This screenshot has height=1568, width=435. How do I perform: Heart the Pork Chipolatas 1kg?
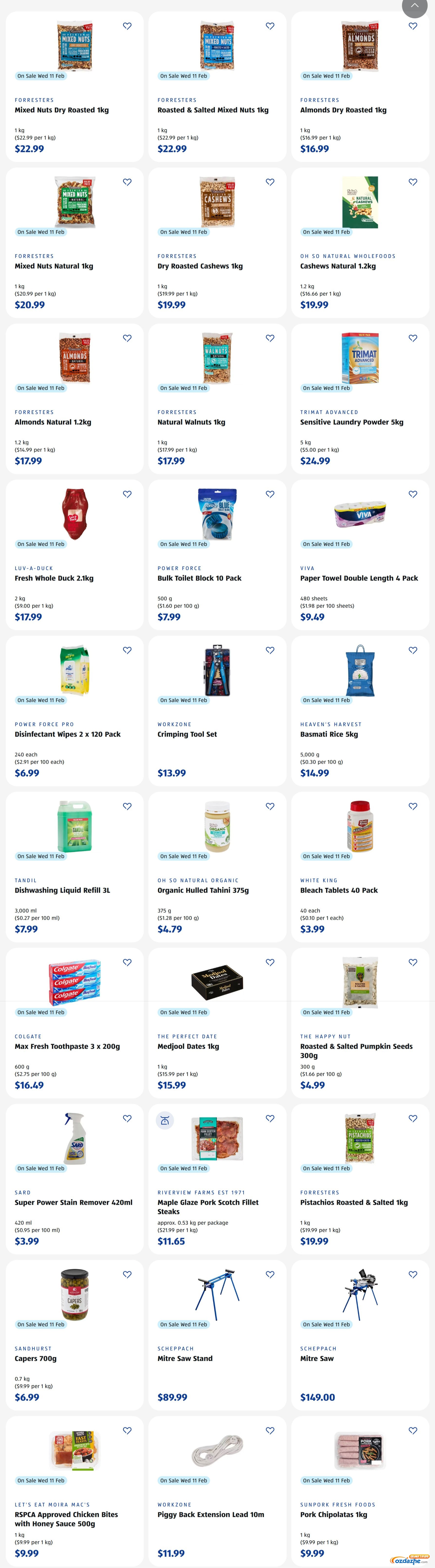(412, 1430)
